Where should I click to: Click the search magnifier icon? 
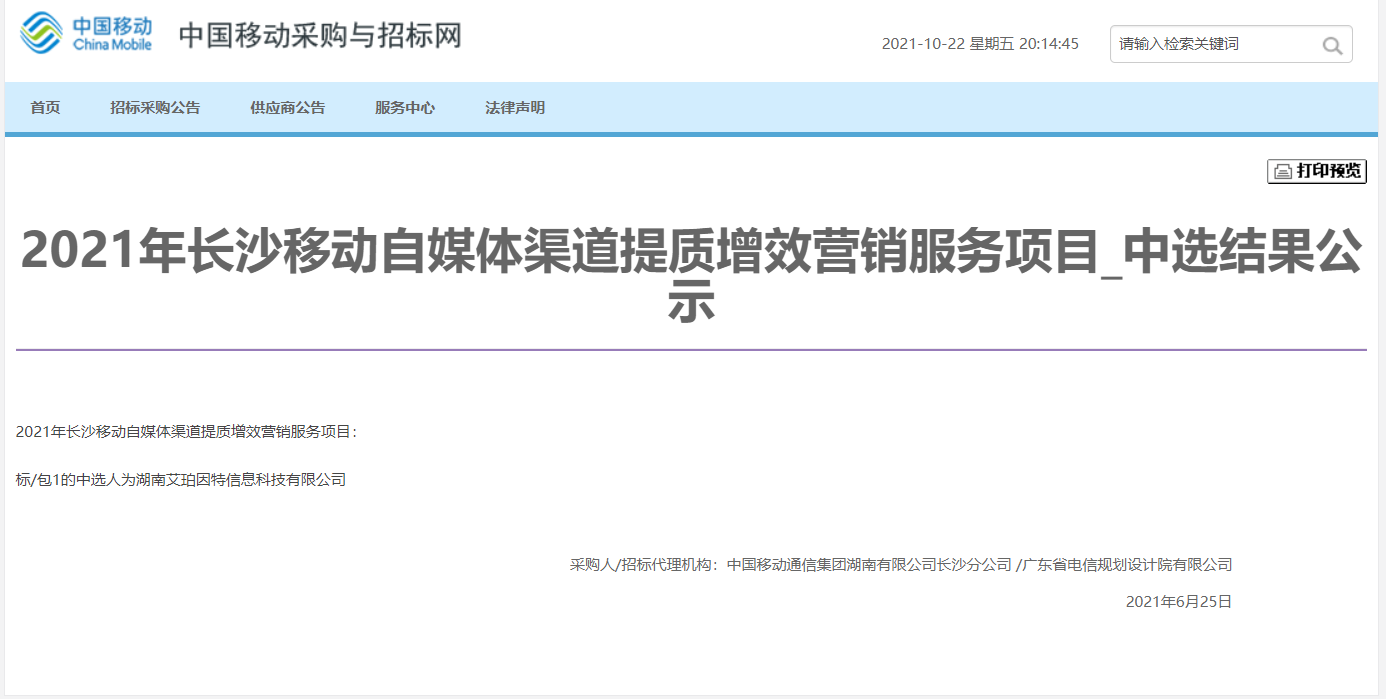coord(1332,45)
